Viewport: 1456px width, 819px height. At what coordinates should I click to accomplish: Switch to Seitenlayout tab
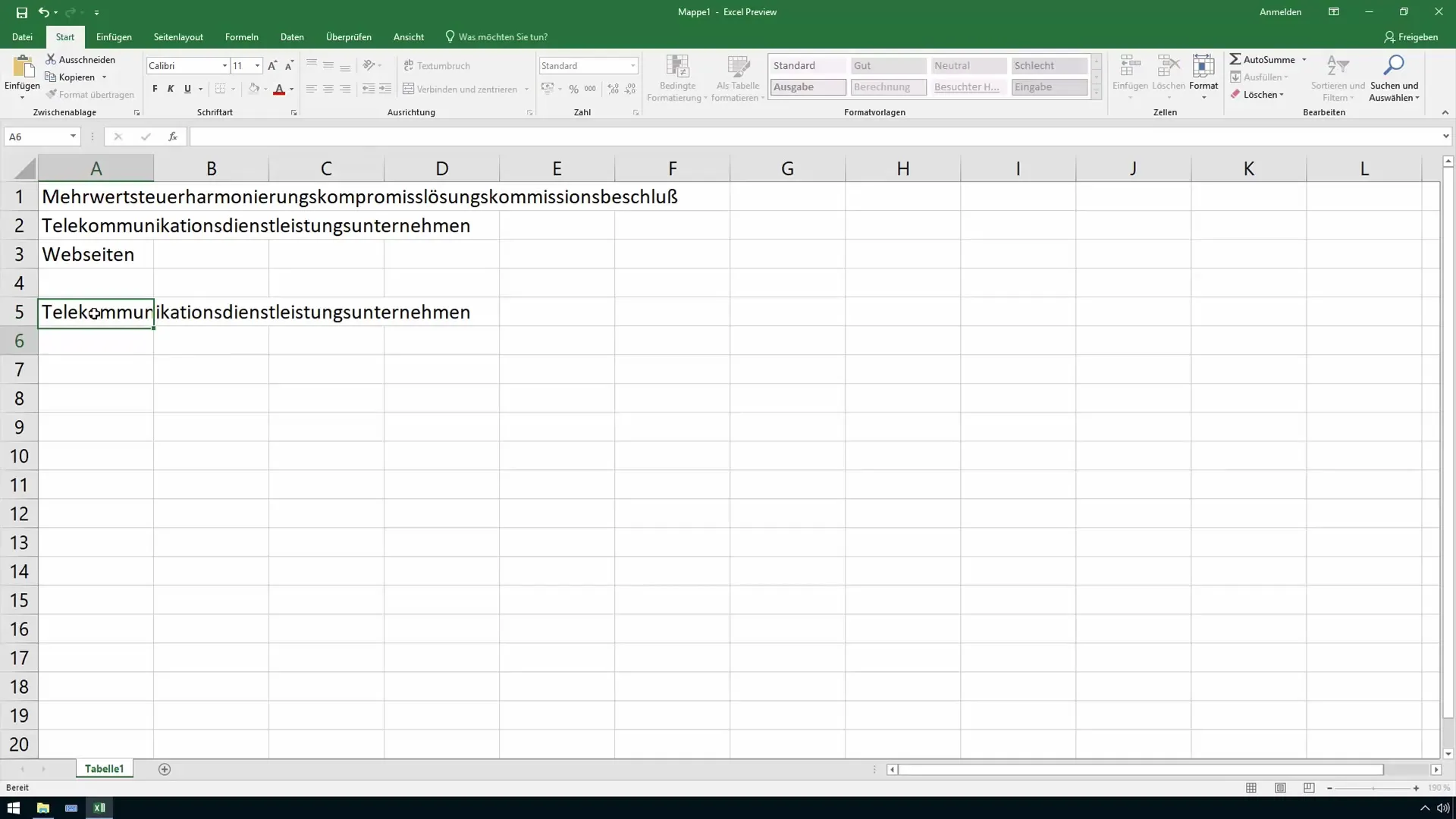(178, 37)
